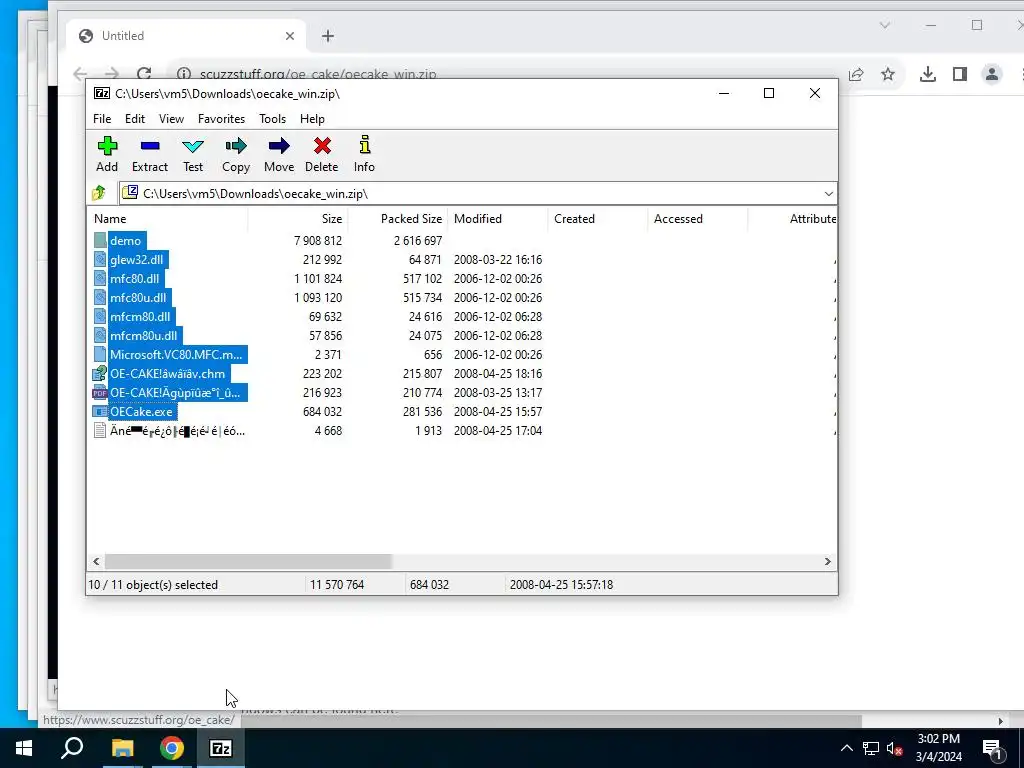Show hidden system tray icons chevron
The width and height of the screenshot is (1024, 768).
[x=846, y=748]
